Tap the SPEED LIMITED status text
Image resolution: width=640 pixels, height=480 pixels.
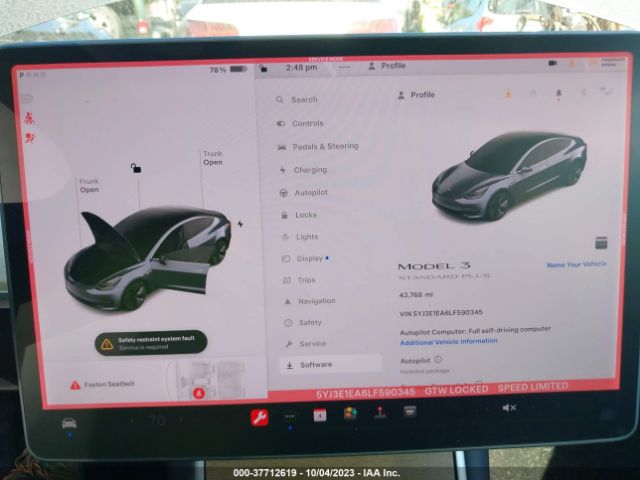533,387
